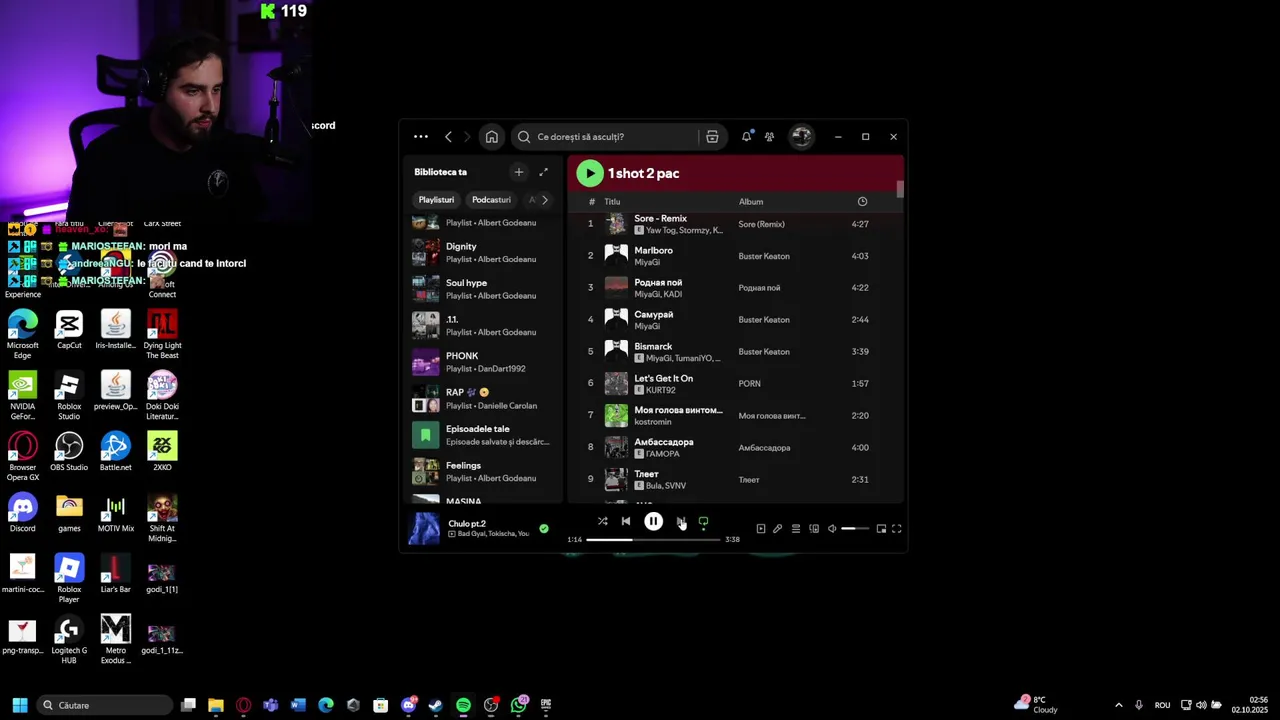Select the track Самурай

(x=653, y=314)
